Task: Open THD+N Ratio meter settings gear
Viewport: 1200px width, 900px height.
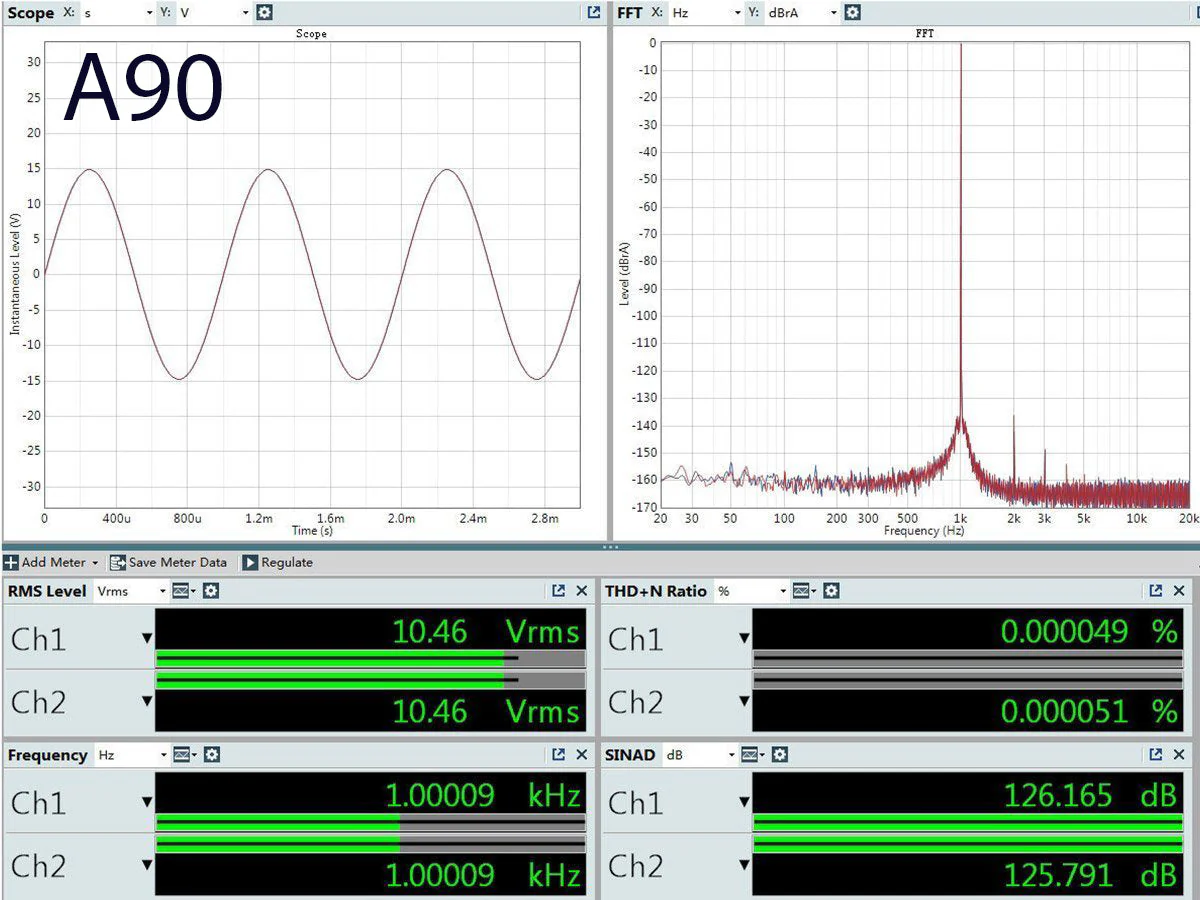Action: click(831, 591)
